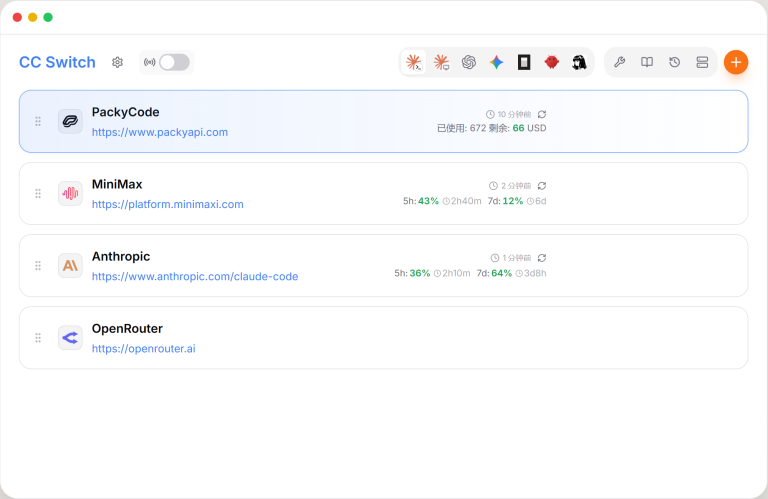
Task: Select the Anthropic provider name
Action: [121, 256]
